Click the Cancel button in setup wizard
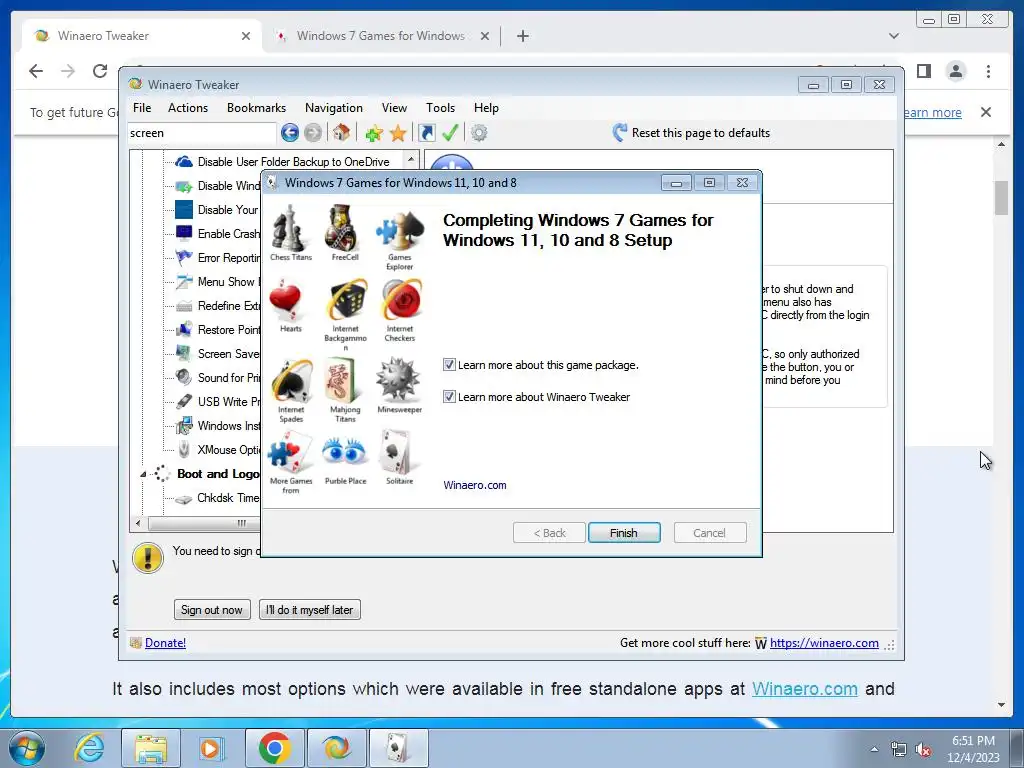Viewport: 1024px width, 768px height. (709, 533)
